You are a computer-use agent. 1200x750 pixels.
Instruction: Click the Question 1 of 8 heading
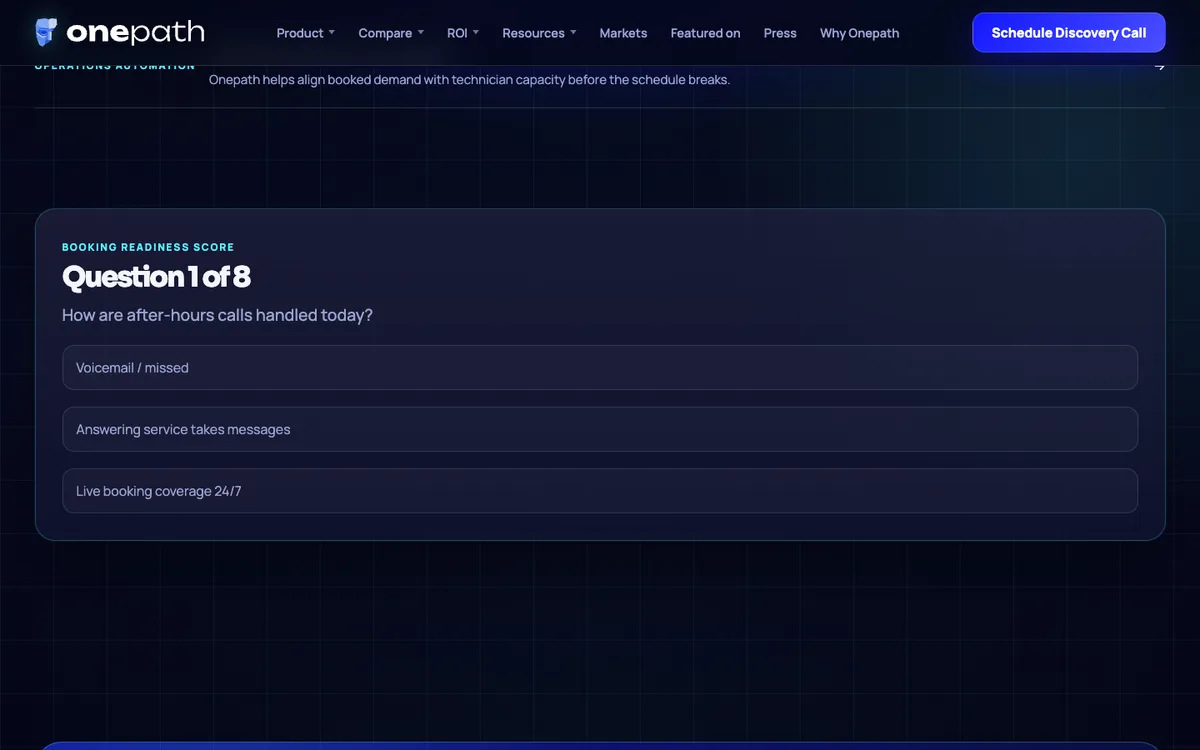(x=156, y=277)
